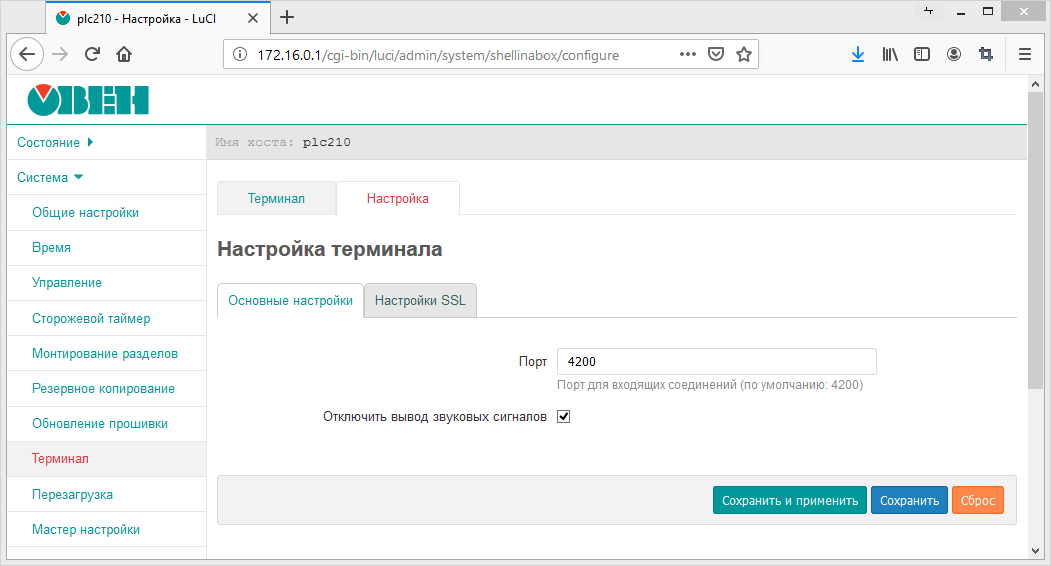1051x566 pixels.
Task: Open a new browser tab
Action: (x=287, y=17)
